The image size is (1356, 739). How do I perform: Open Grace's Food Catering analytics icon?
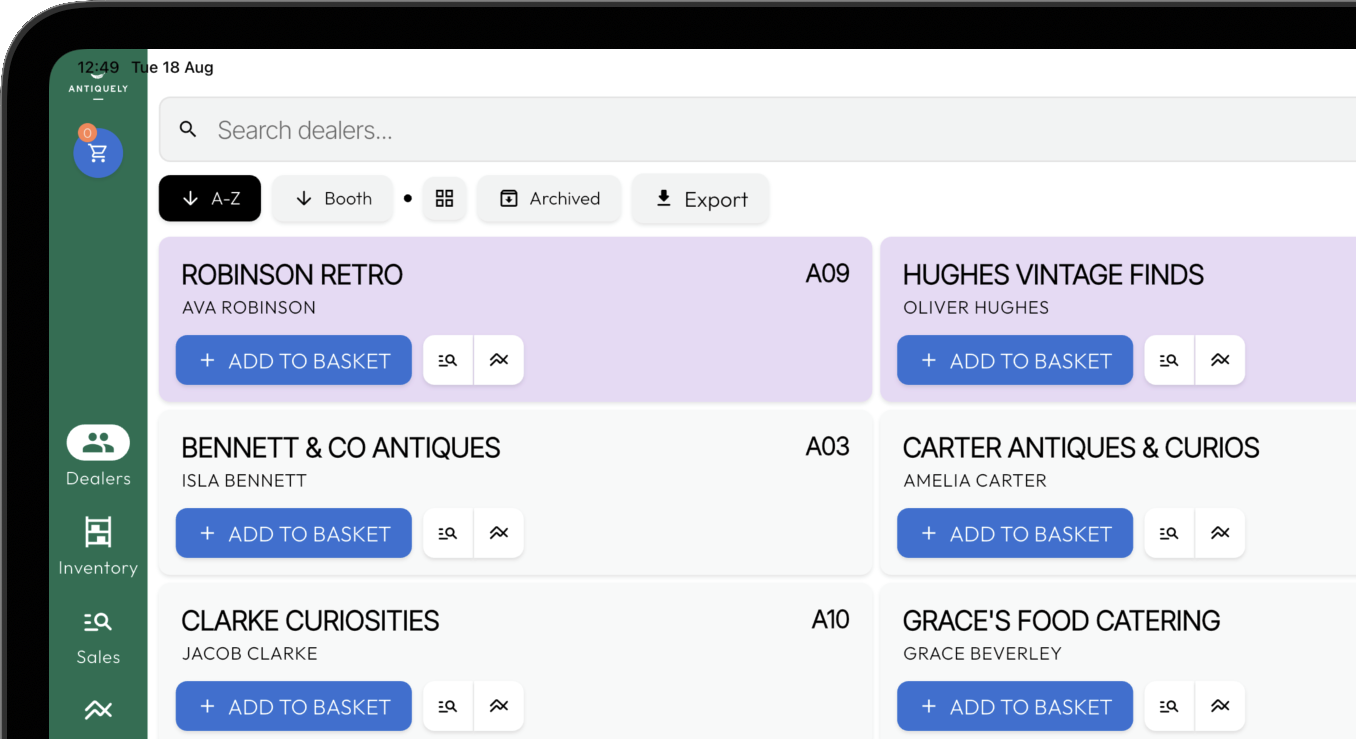coord(1220,706)
